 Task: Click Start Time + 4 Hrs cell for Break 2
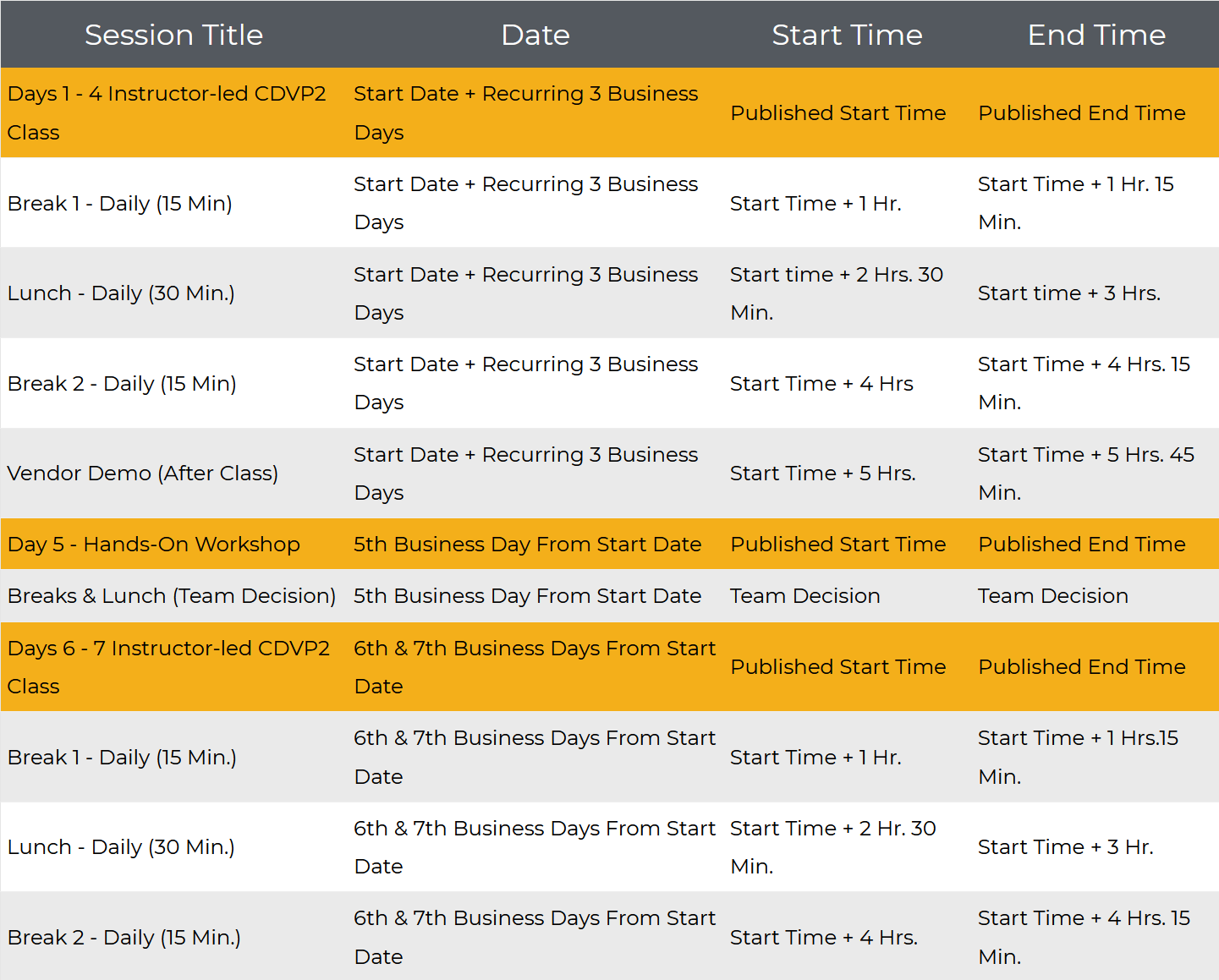(x=821, y=384)
